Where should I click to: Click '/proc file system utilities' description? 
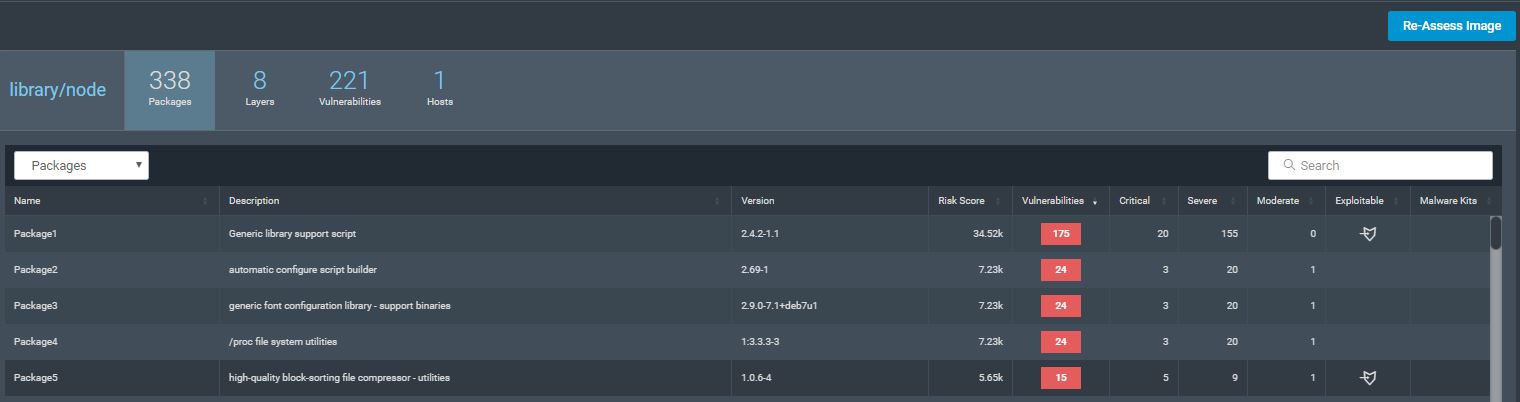(x=282, y=342)
